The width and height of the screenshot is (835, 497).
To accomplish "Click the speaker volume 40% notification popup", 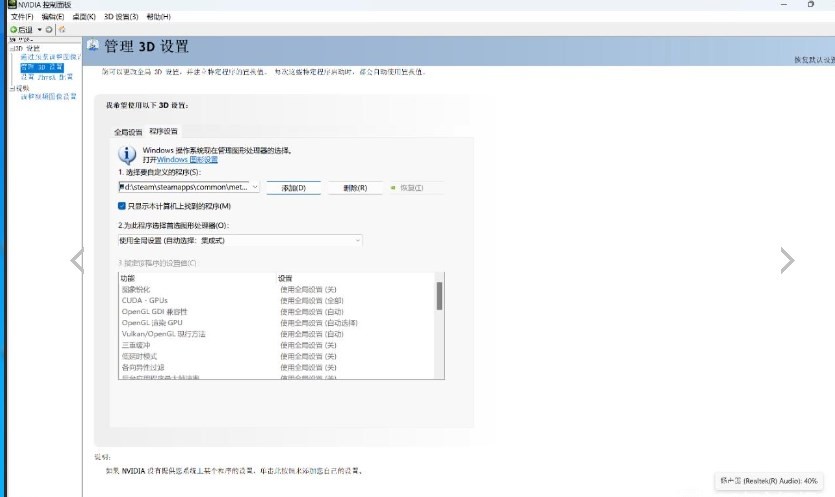I will 768,481.
